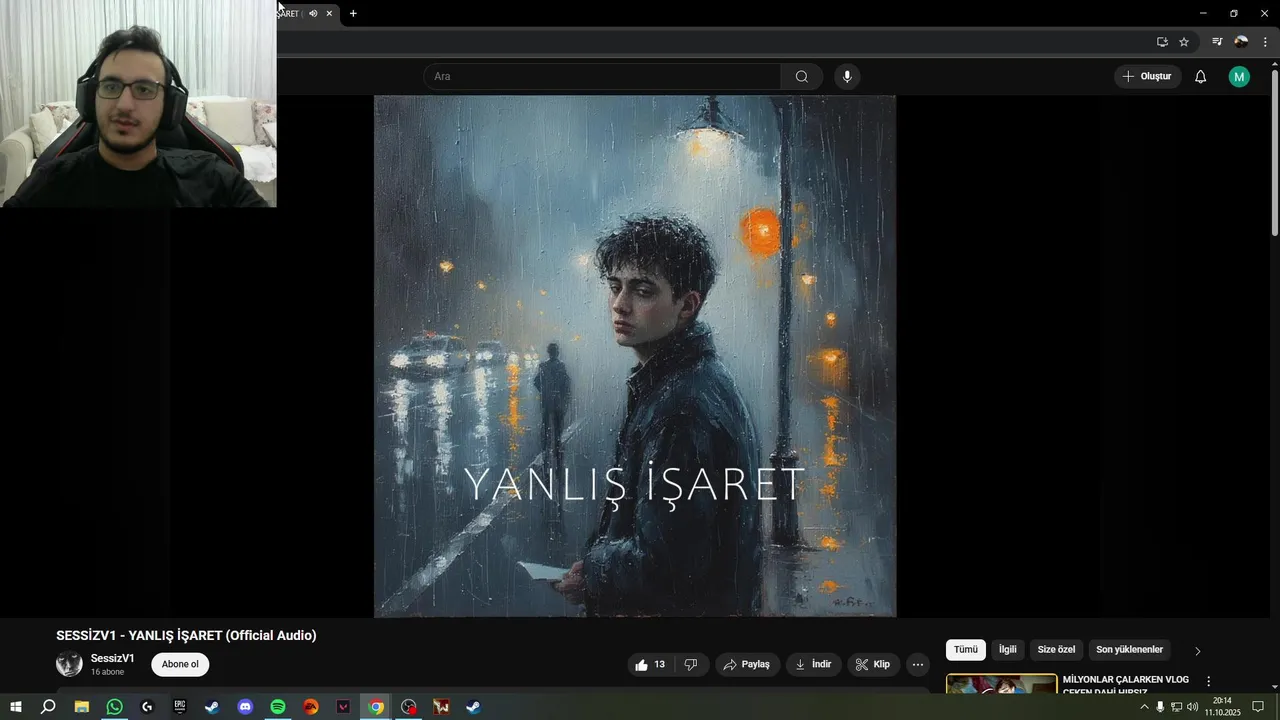Image resolution: width=1280 pixels, height=720 pixels.
Task: Click the Paylaş share button
Action: (x=747, y=664)
